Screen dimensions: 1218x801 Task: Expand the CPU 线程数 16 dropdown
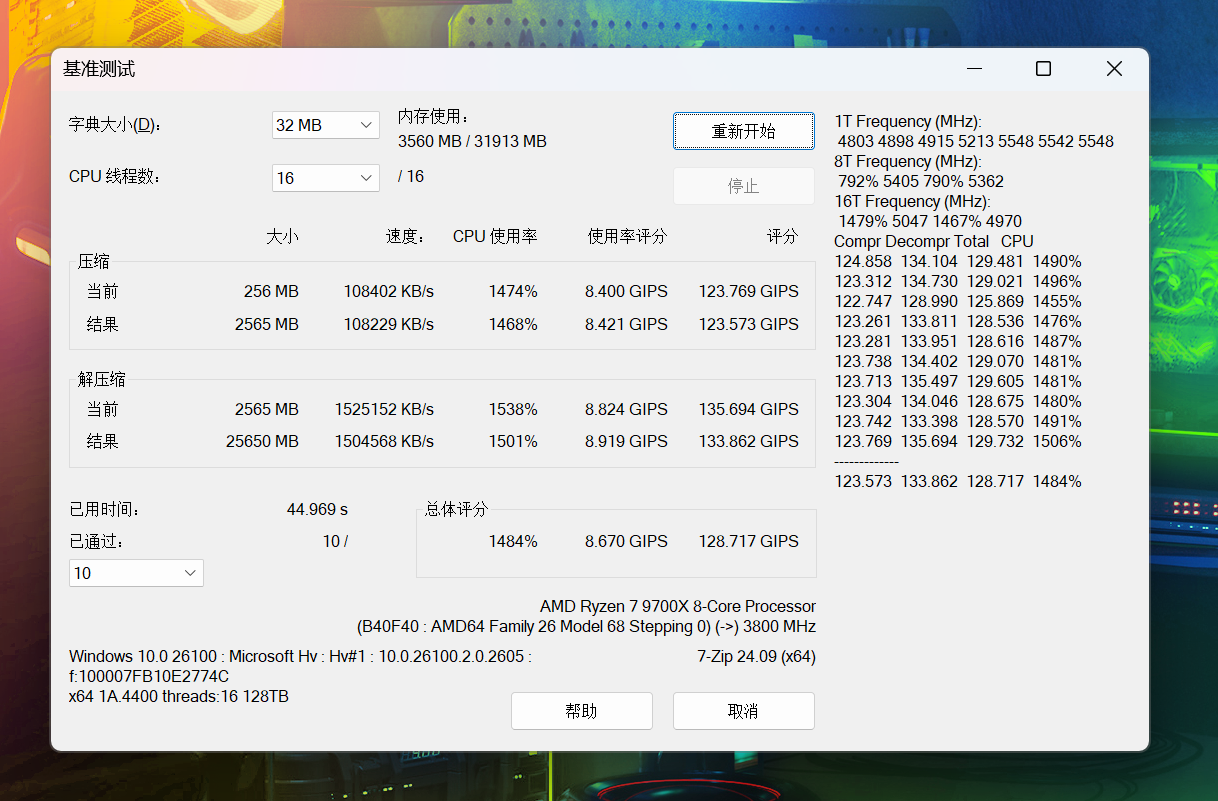(326, 178)
